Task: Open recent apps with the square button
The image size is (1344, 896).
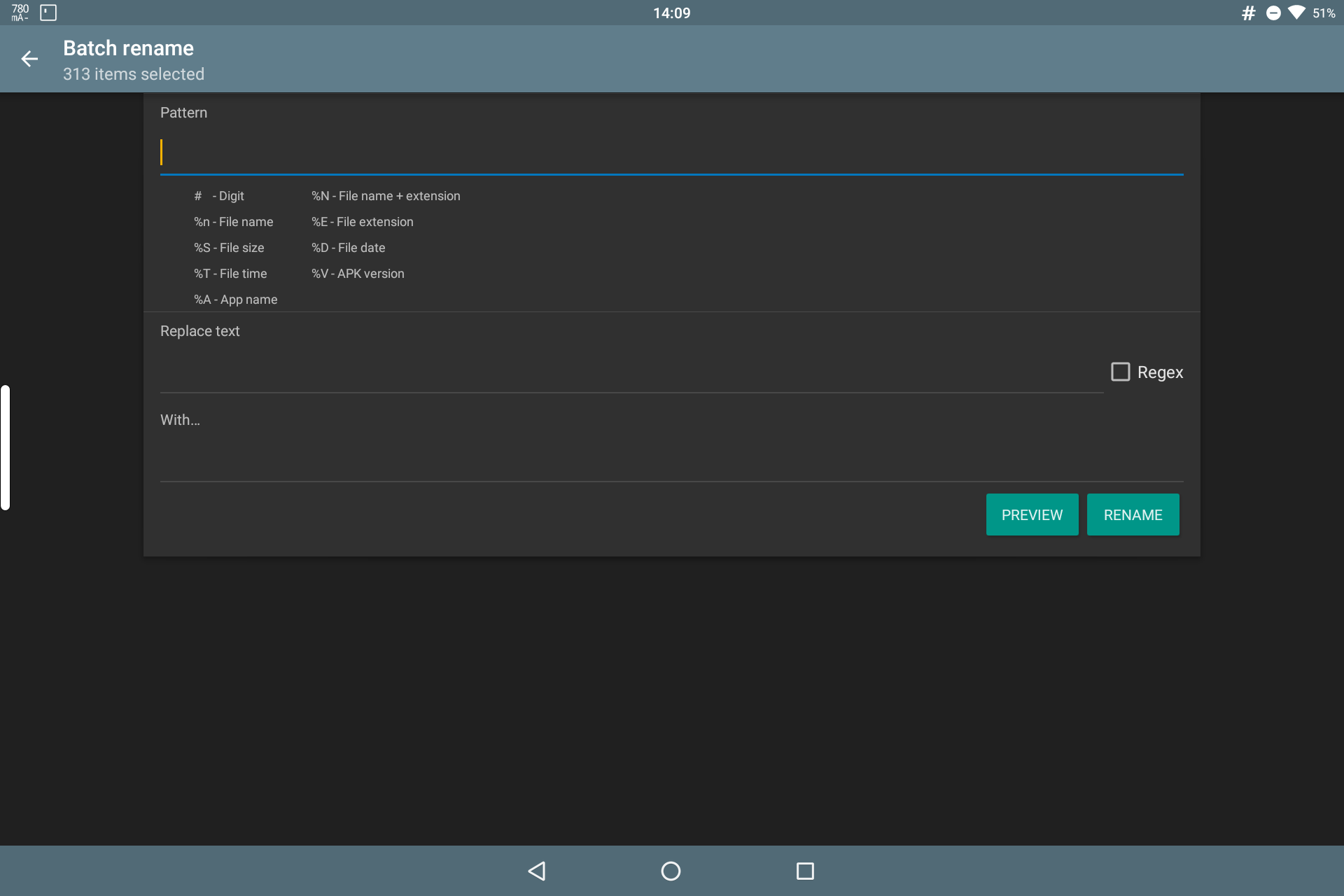Action: click(805, 871)
